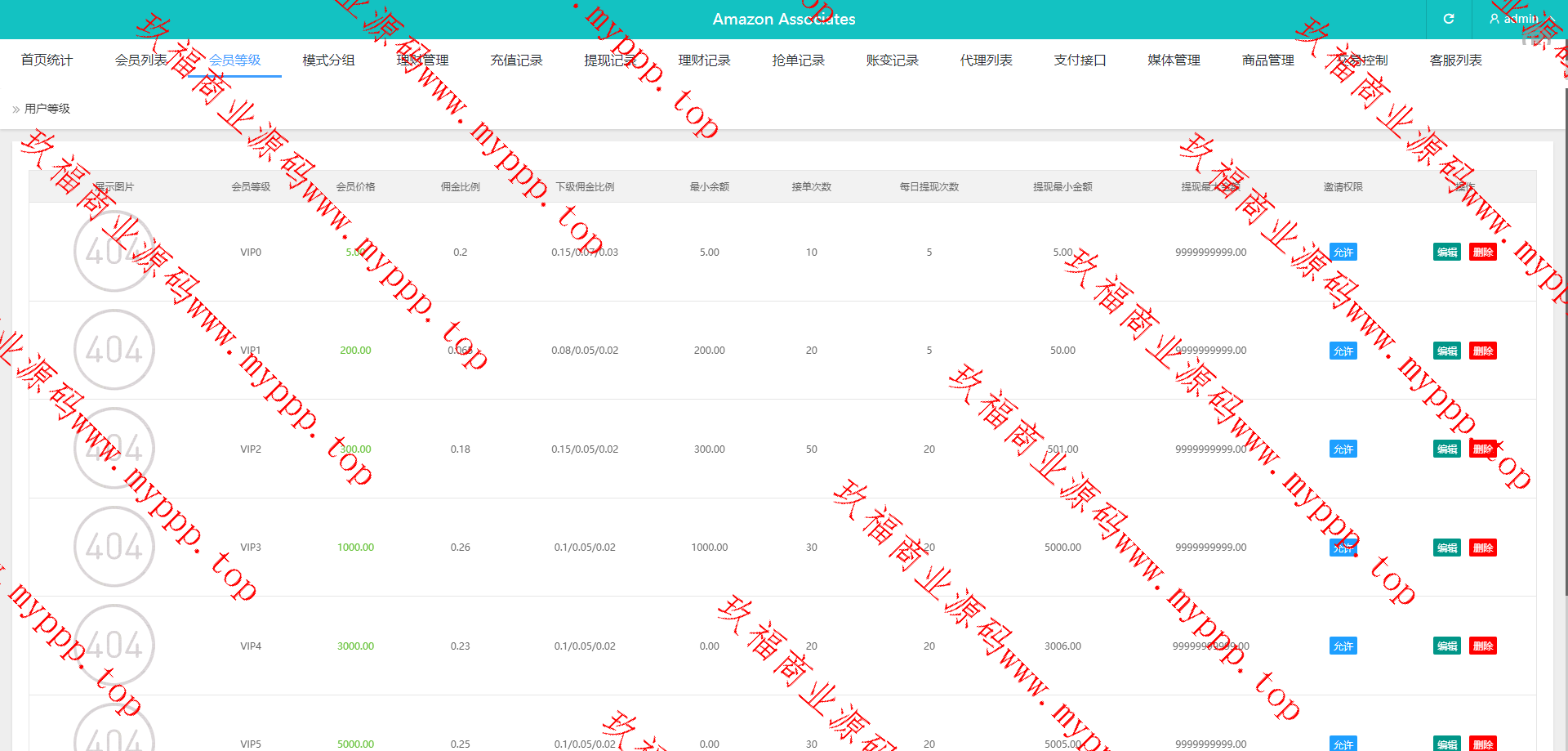Click the 用户等级 breadcrumb
Image resolution: width=1568 pixels, height=751 pixels.
[x=47, y=109]
